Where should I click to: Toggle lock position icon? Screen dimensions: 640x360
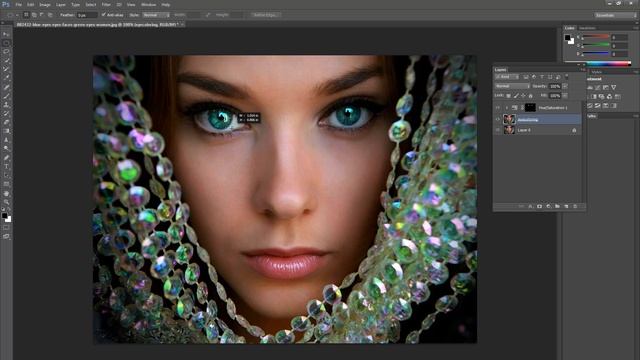coord(523,96)
